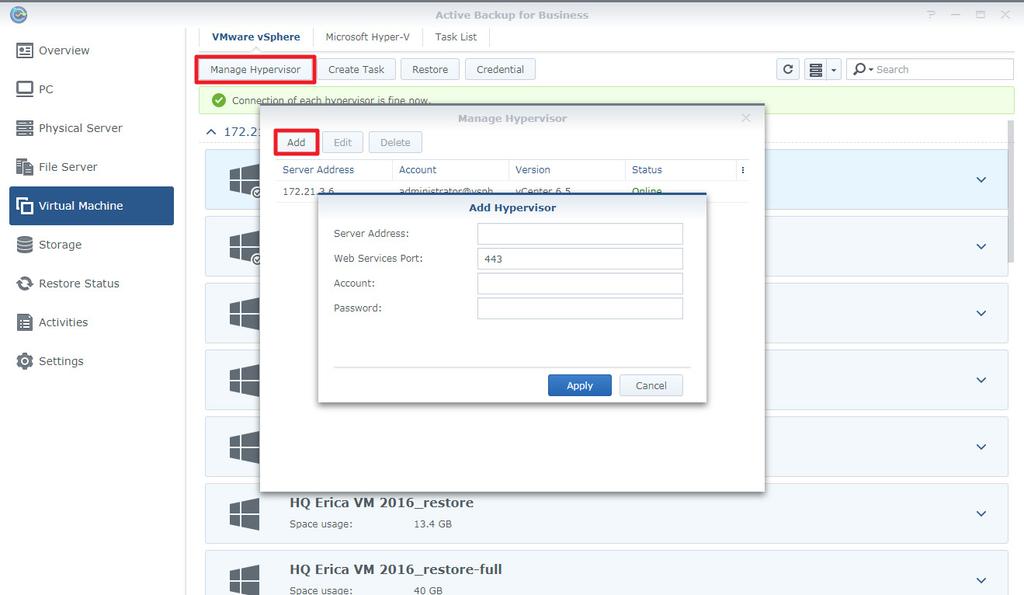Open the Credential button
The height and width of the screenshot is (595, 1024).
point(500,69)
